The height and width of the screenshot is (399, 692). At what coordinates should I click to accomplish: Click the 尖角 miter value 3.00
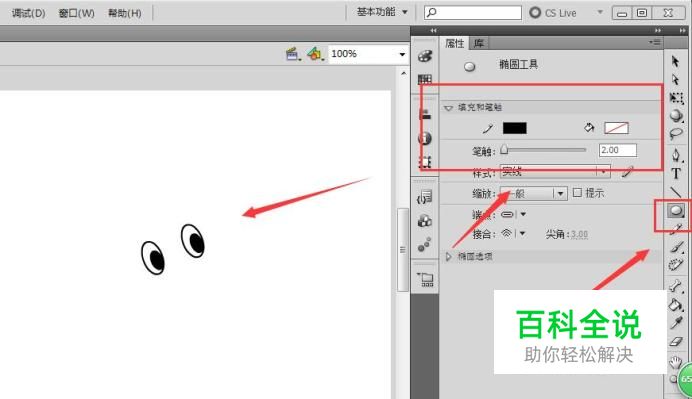579,234
